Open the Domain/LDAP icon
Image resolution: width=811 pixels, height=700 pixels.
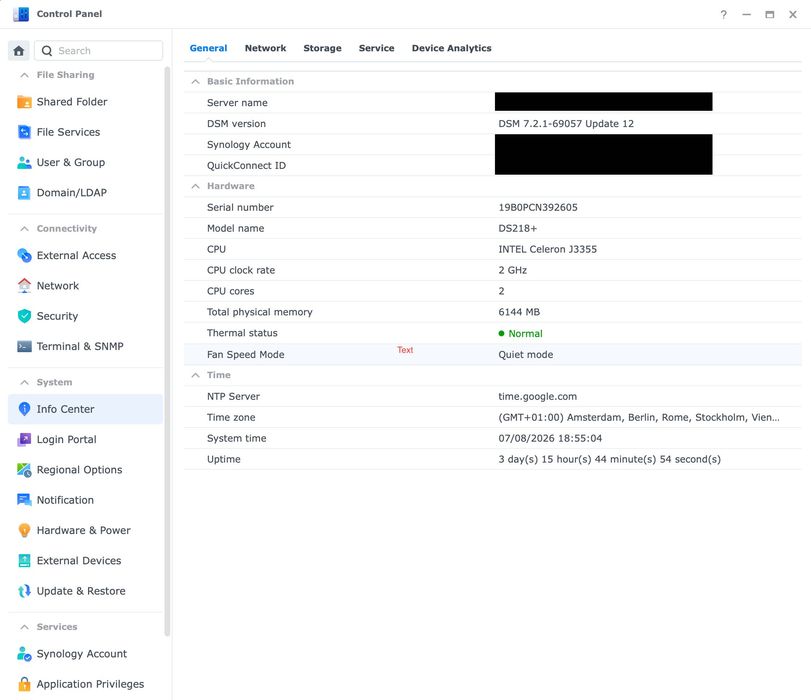pyautogui.click(x=24, y=192)
